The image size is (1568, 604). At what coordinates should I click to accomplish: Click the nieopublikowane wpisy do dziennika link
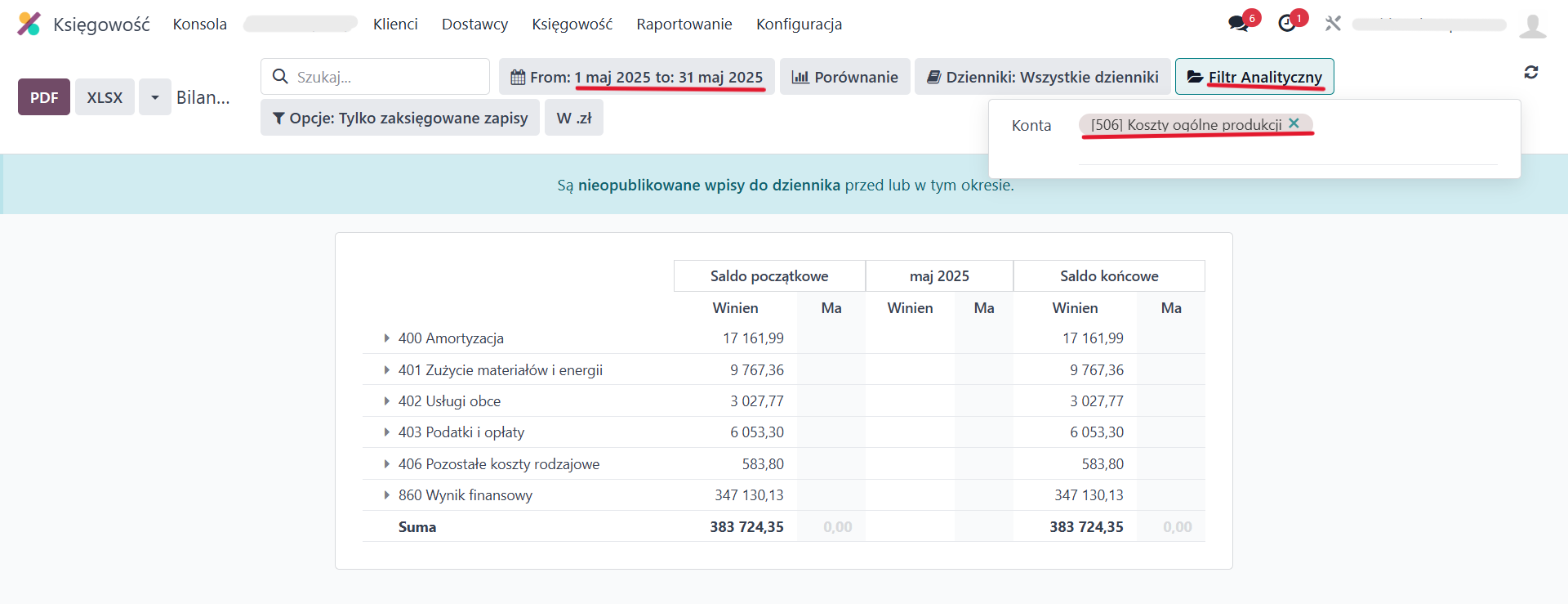coord(709,185)
